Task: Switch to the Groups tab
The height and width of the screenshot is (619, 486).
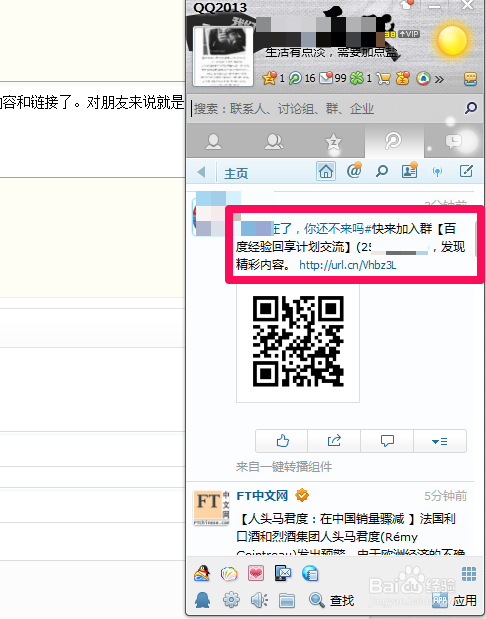Action: (x=274, y=141)
